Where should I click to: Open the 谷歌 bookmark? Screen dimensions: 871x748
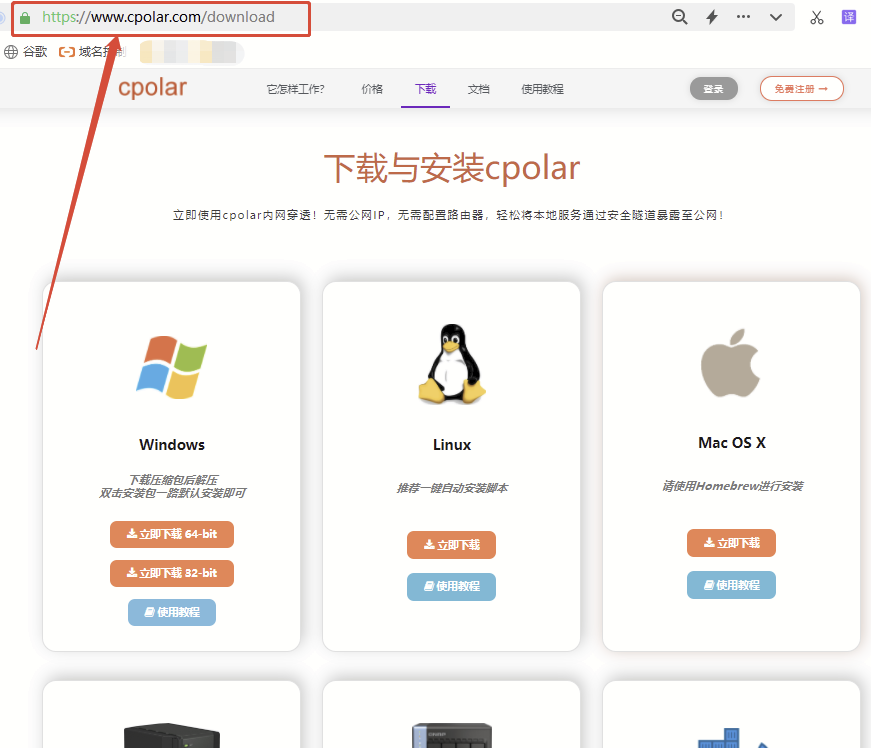tap(26, 51)
